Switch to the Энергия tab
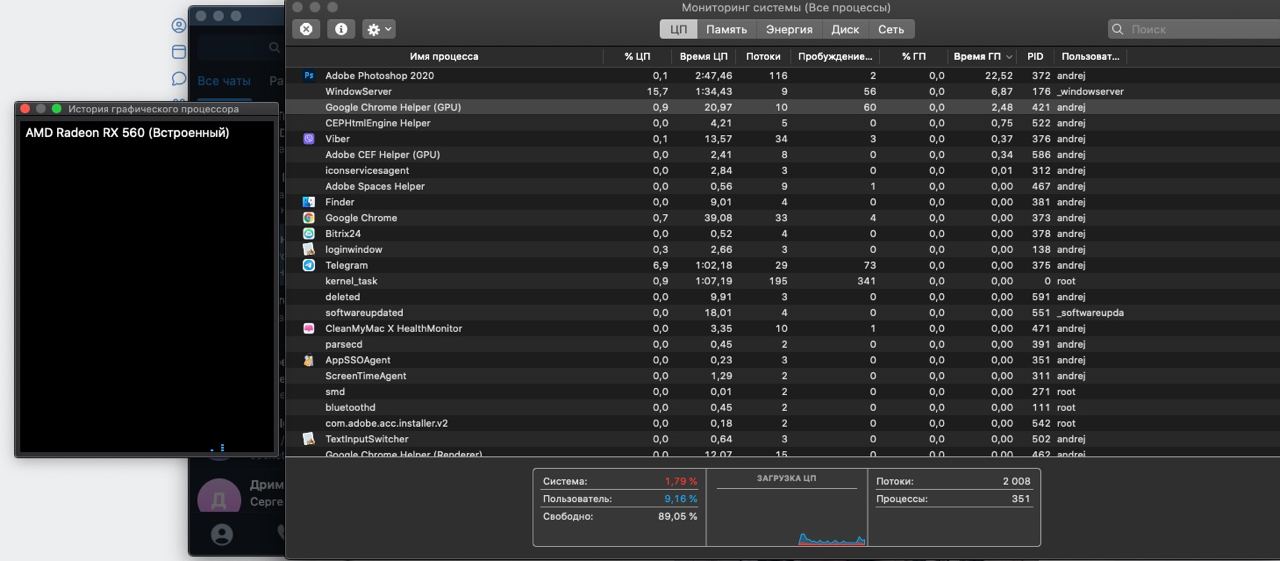The height and width of the screenshot is (561, 1280). [788, 29]
